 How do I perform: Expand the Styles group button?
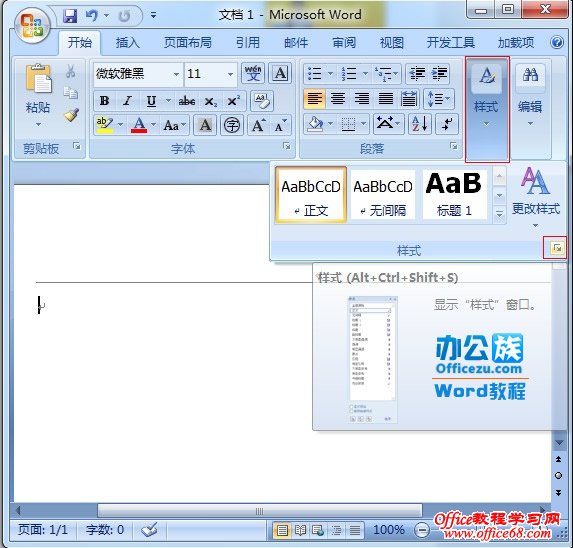tap(486, 109)
